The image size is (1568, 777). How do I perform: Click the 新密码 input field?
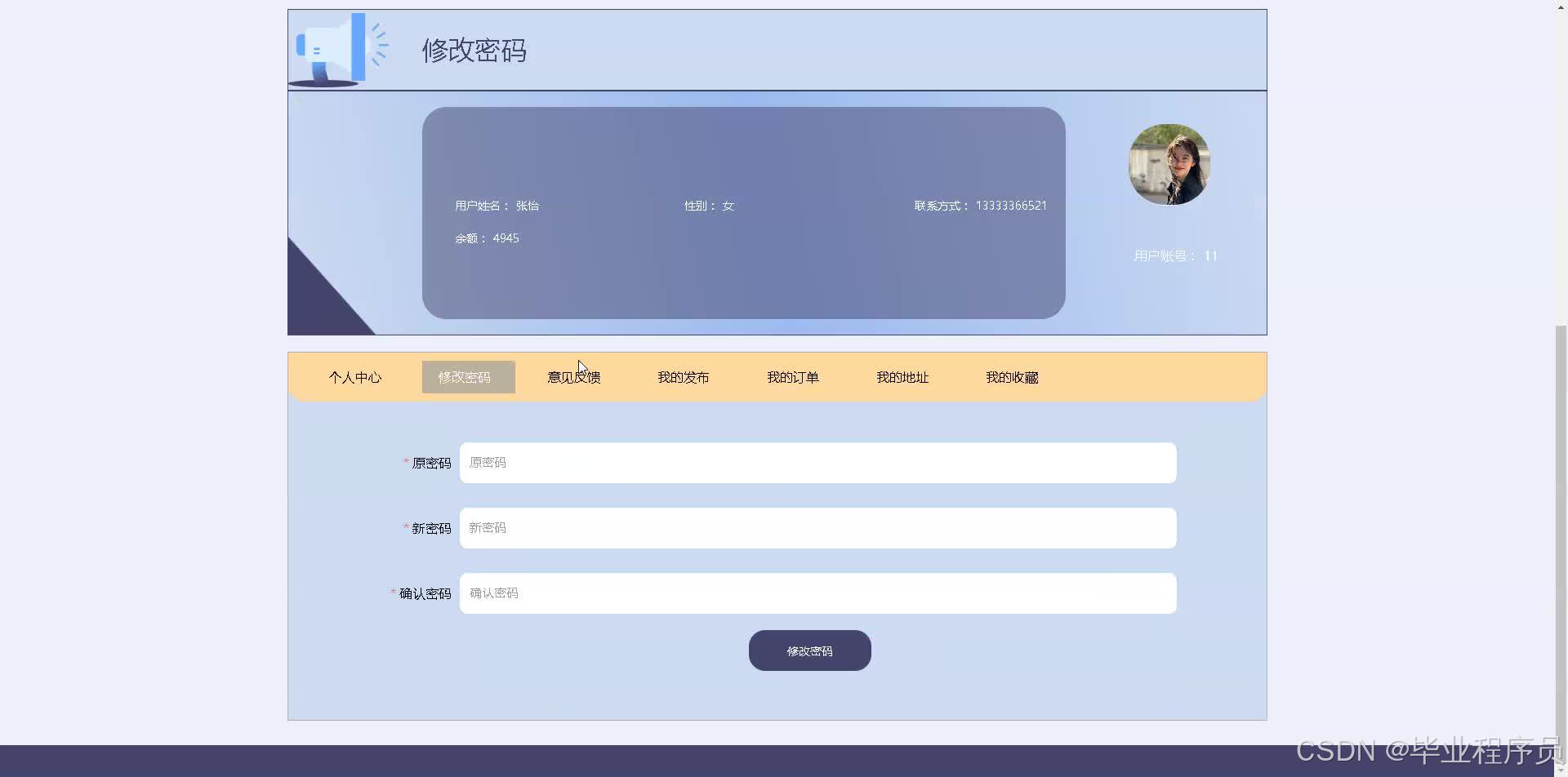coord(817,528)
